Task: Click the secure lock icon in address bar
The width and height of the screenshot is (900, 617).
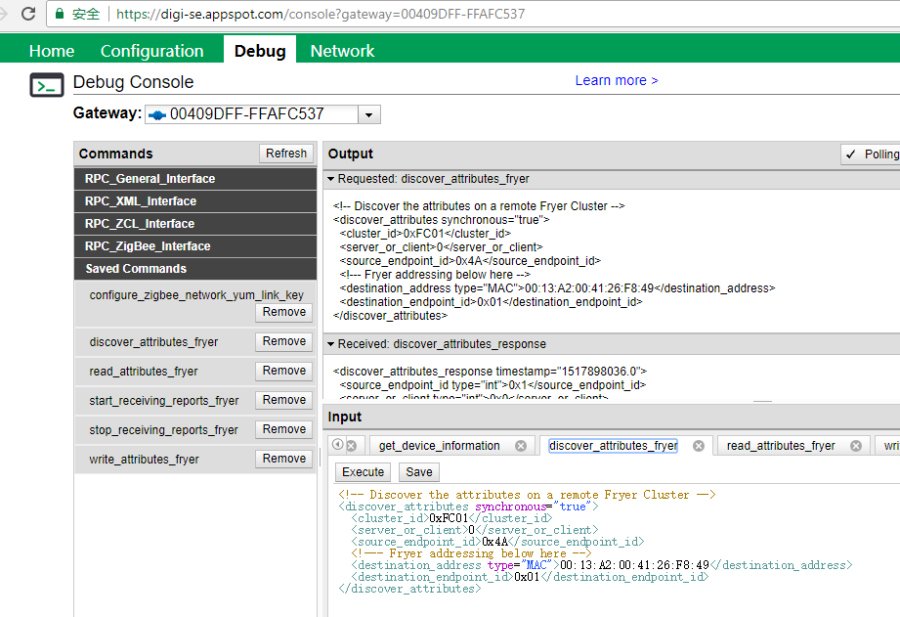Action: click(59, 14)
